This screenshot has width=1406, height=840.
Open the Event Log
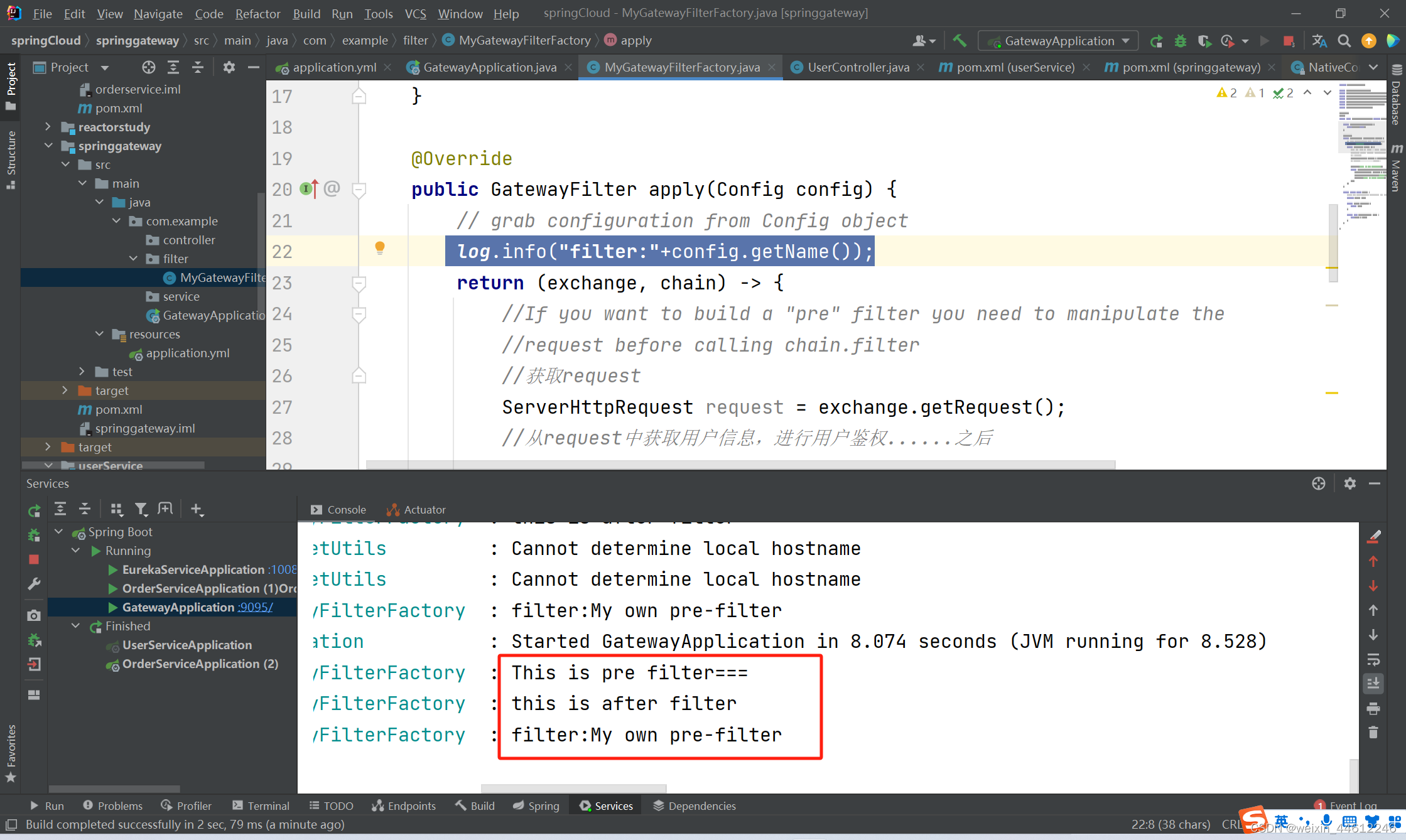click(1346, 805)
